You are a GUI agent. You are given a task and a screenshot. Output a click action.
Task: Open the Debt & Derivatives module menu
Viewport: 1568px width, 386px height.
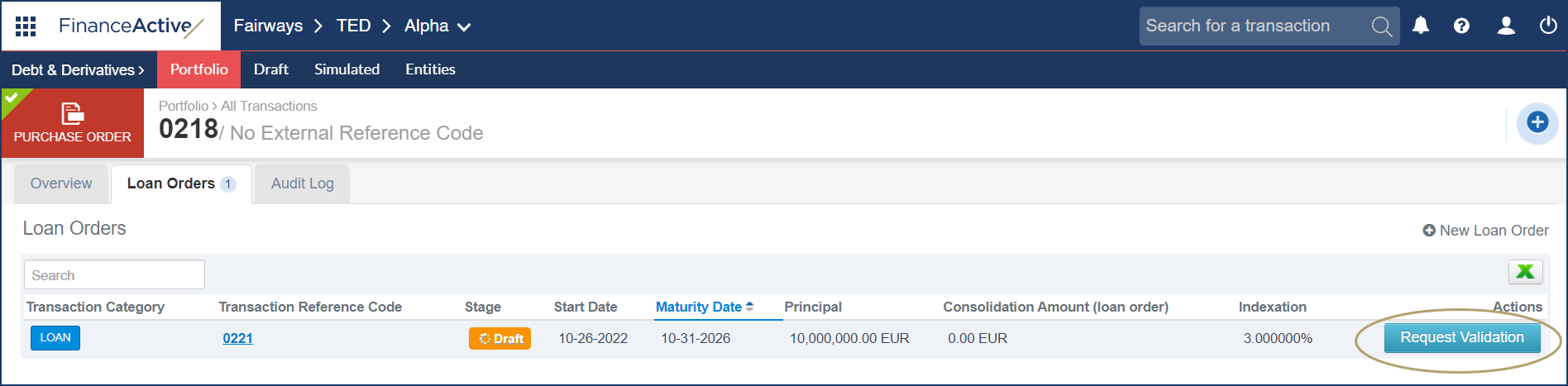click(x=78, y=70)
